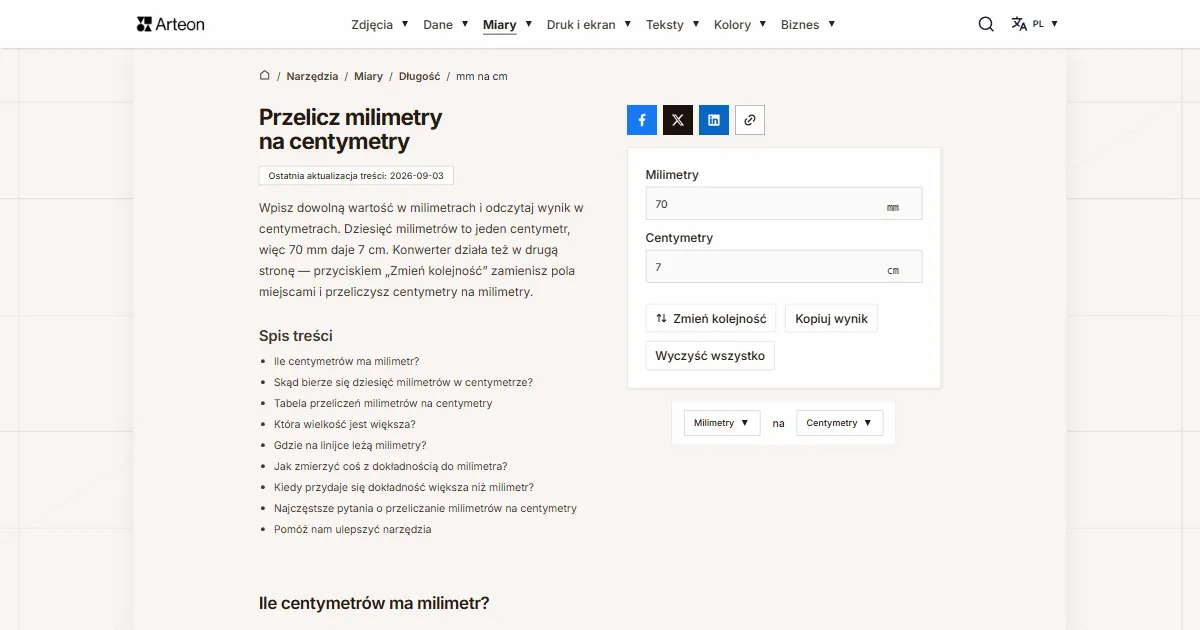Click the Wyczyść wszystko button
Image resolution: width=1200 pixels, height=630 pixels.
[x=710, y=356]
